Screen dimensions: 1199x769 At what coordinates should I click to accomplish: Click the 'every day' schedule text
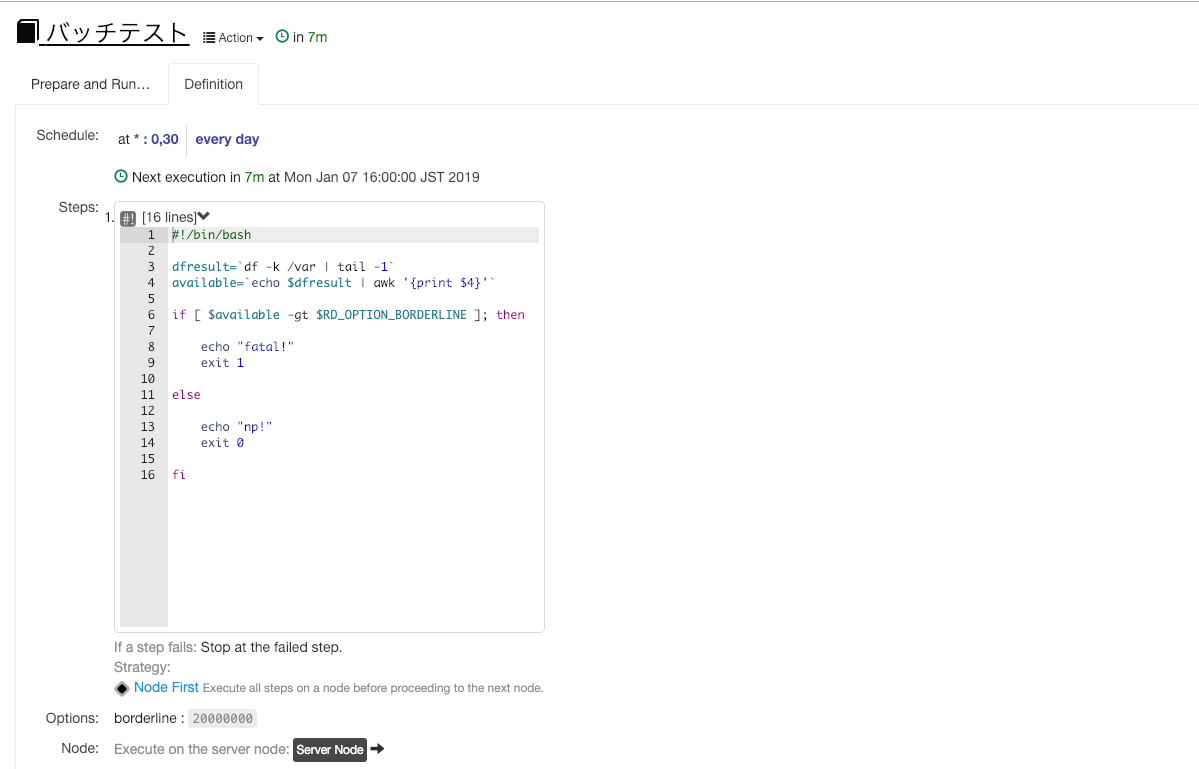[227, 139]
